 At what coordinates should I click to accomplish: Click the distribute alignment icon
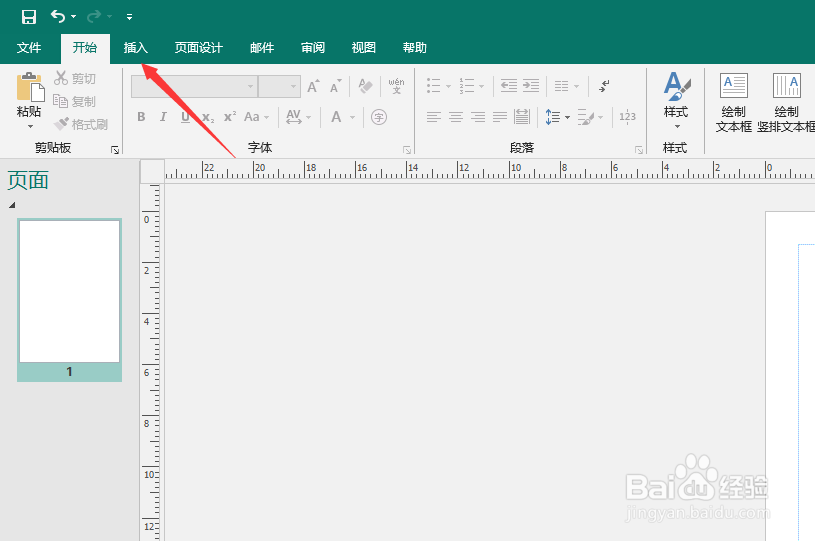(x=521, y=117)
